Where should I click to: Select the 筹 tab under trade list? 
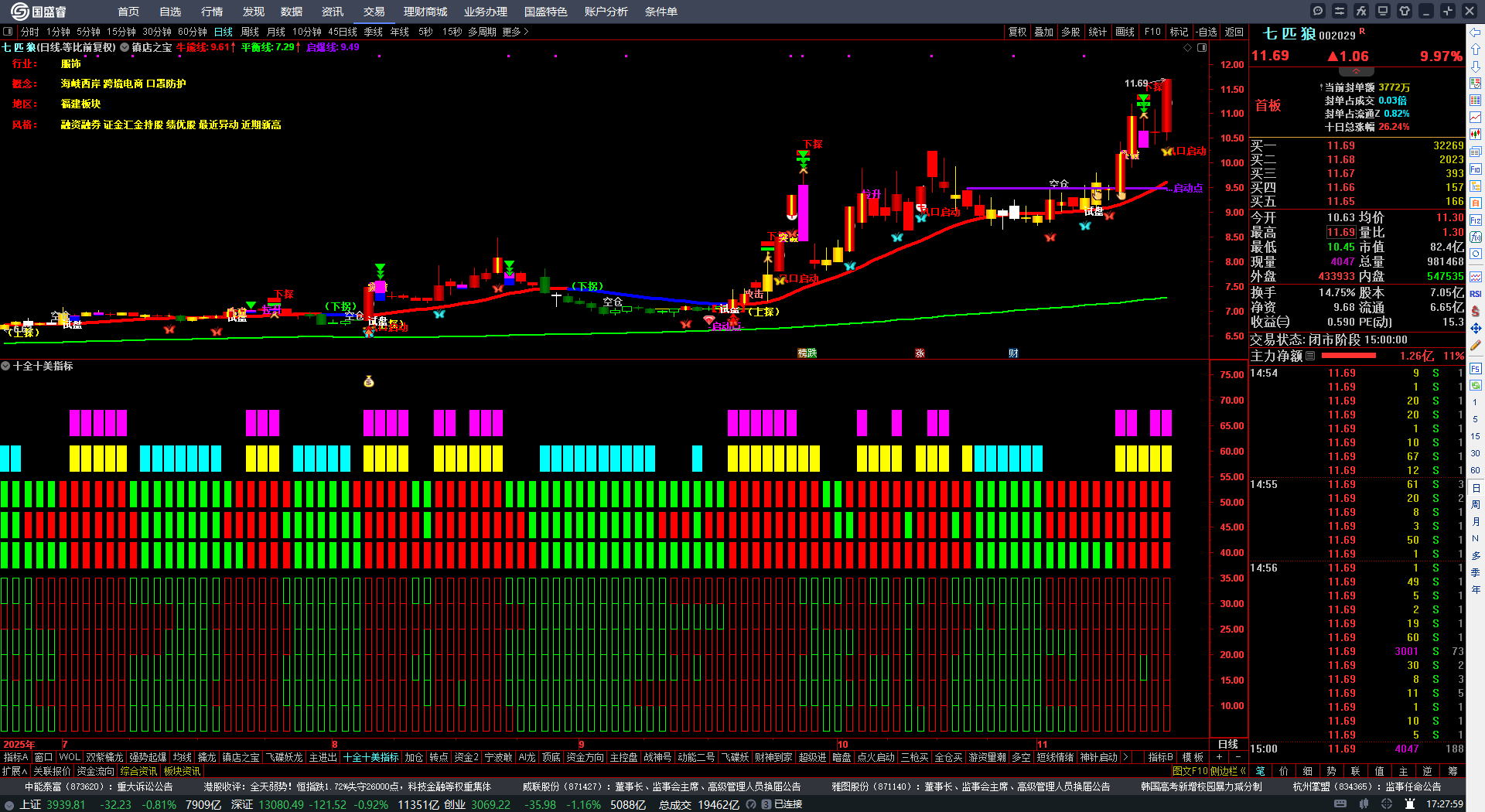click(1453, 771)
